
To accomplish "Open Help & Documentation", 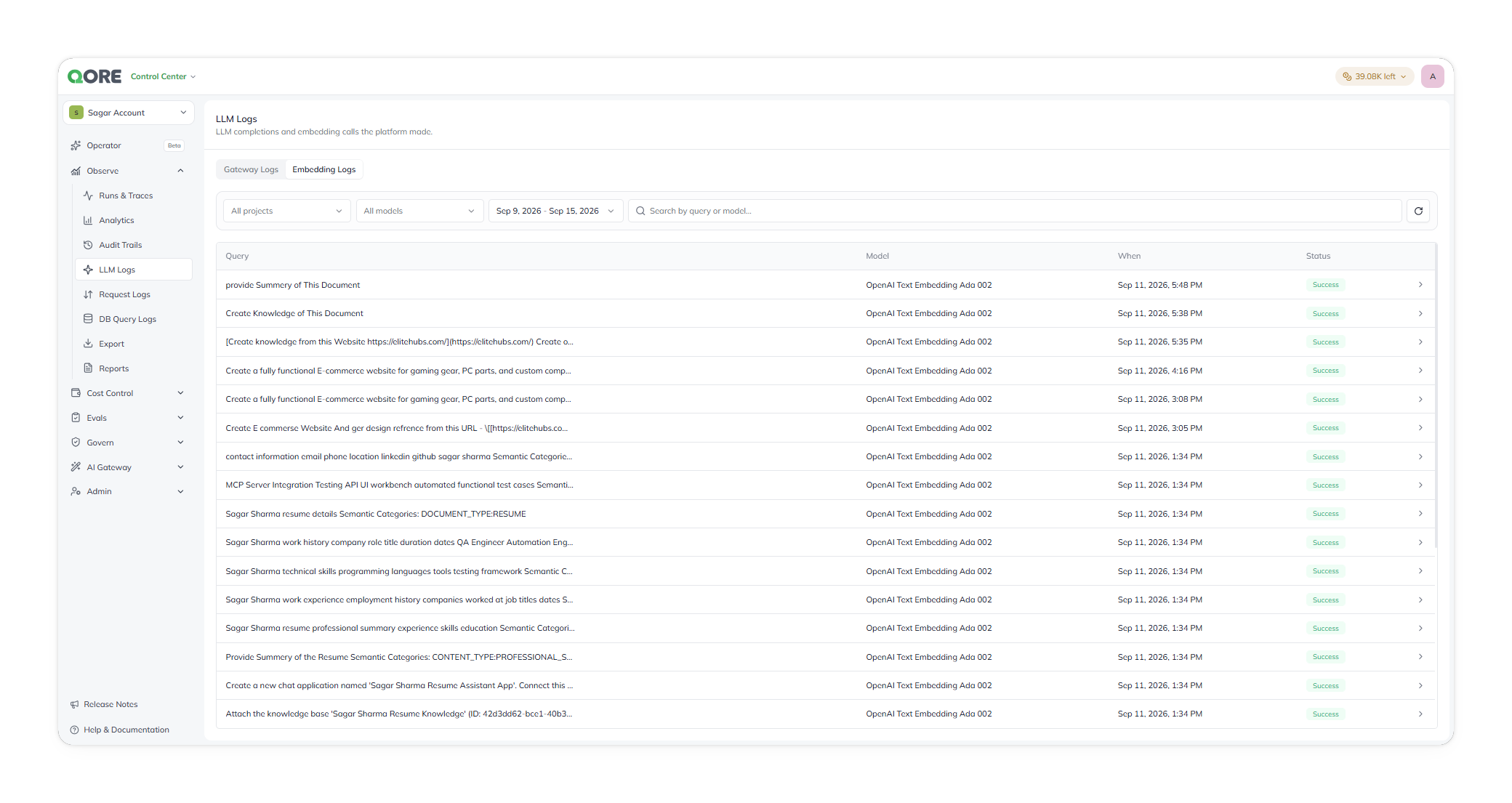I will click(120, 730).
